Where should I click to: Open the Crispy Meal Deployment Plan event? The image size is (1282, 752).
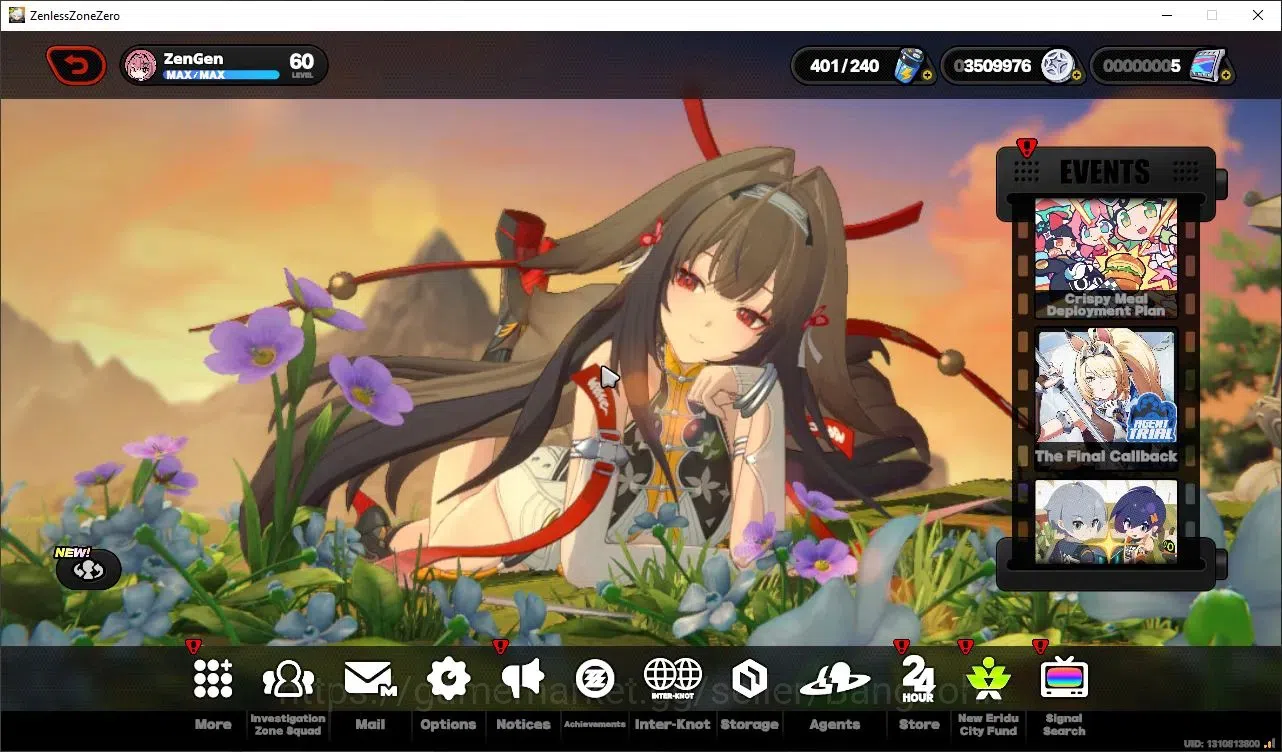click(x=1106, y=258)
